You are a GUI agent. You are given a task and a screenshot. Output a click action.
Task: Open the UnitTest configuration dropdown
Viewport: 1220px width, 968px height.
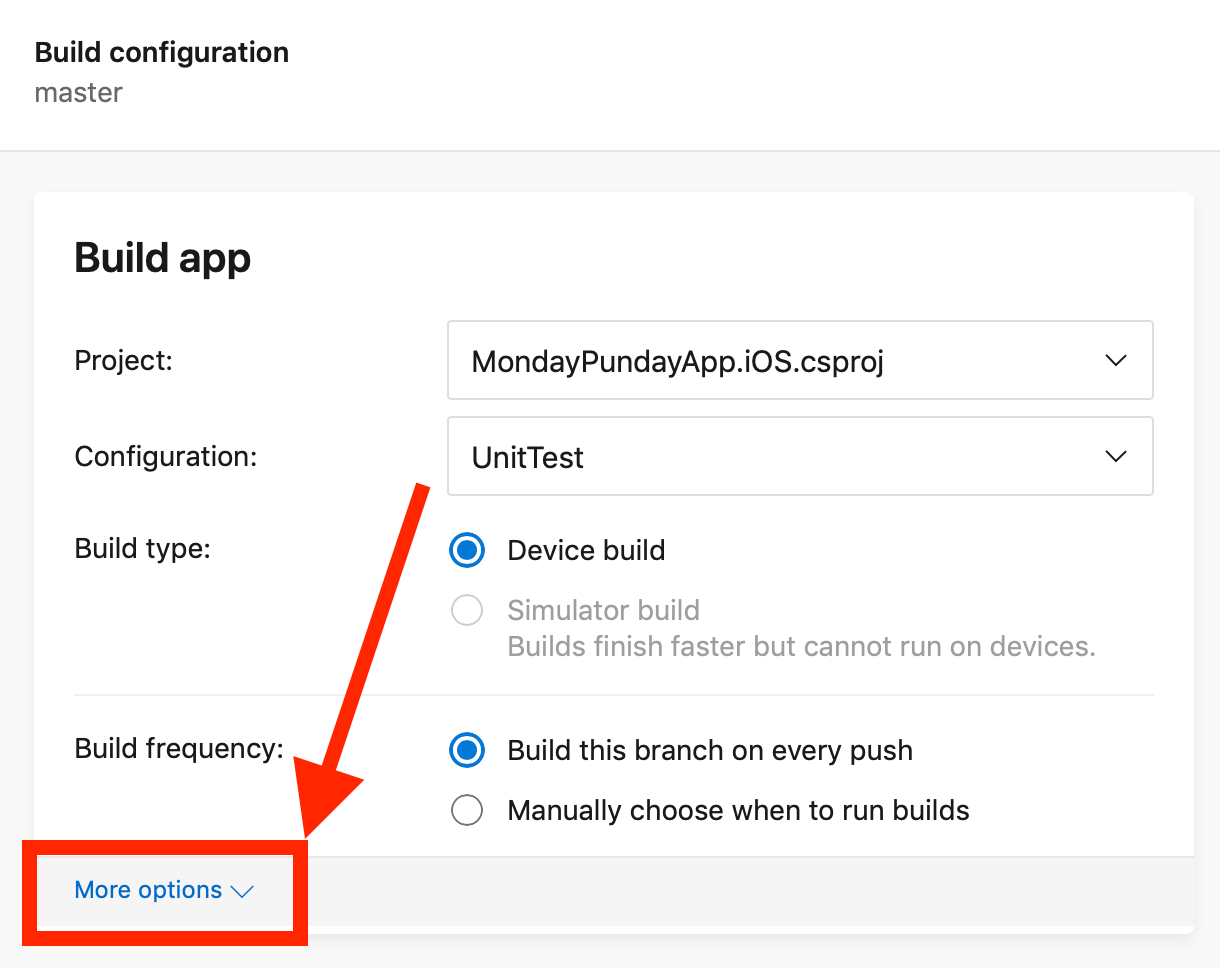pyautogui.click(x=800, y=456)
